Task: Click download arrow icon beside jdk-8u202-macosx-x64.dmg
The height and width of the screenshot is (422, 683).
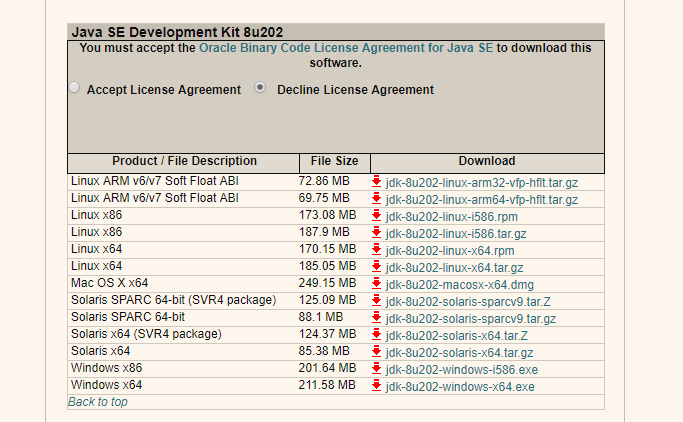Action: (376, 284)
